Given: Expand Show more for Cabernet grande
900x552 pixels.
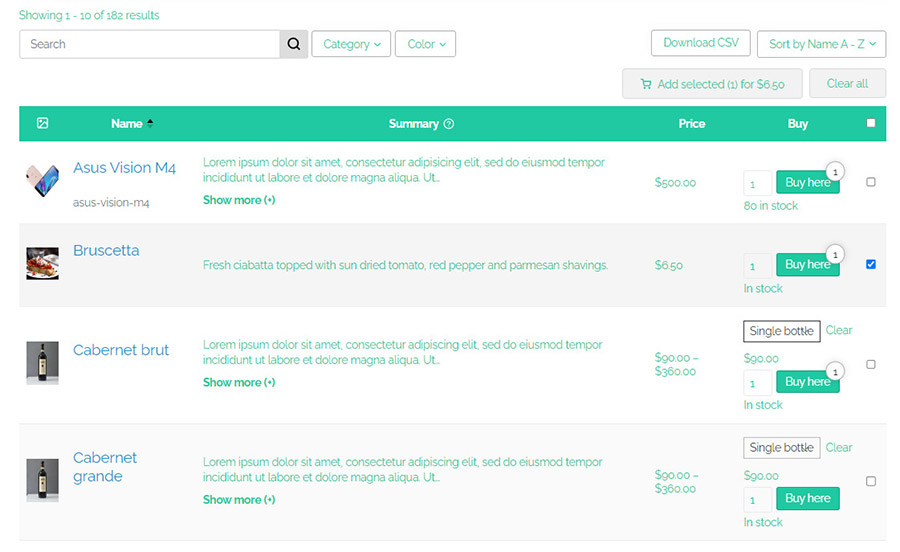Looking at the screenshot, I should coord(239,500).
